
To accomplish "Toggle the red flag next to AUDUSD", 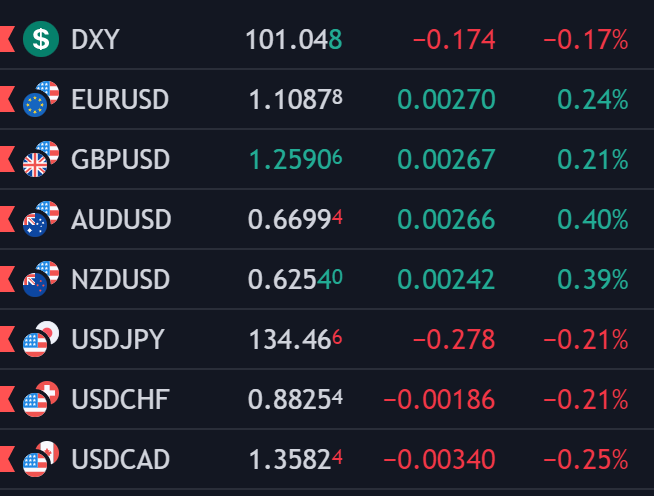I will click(6, 220).
